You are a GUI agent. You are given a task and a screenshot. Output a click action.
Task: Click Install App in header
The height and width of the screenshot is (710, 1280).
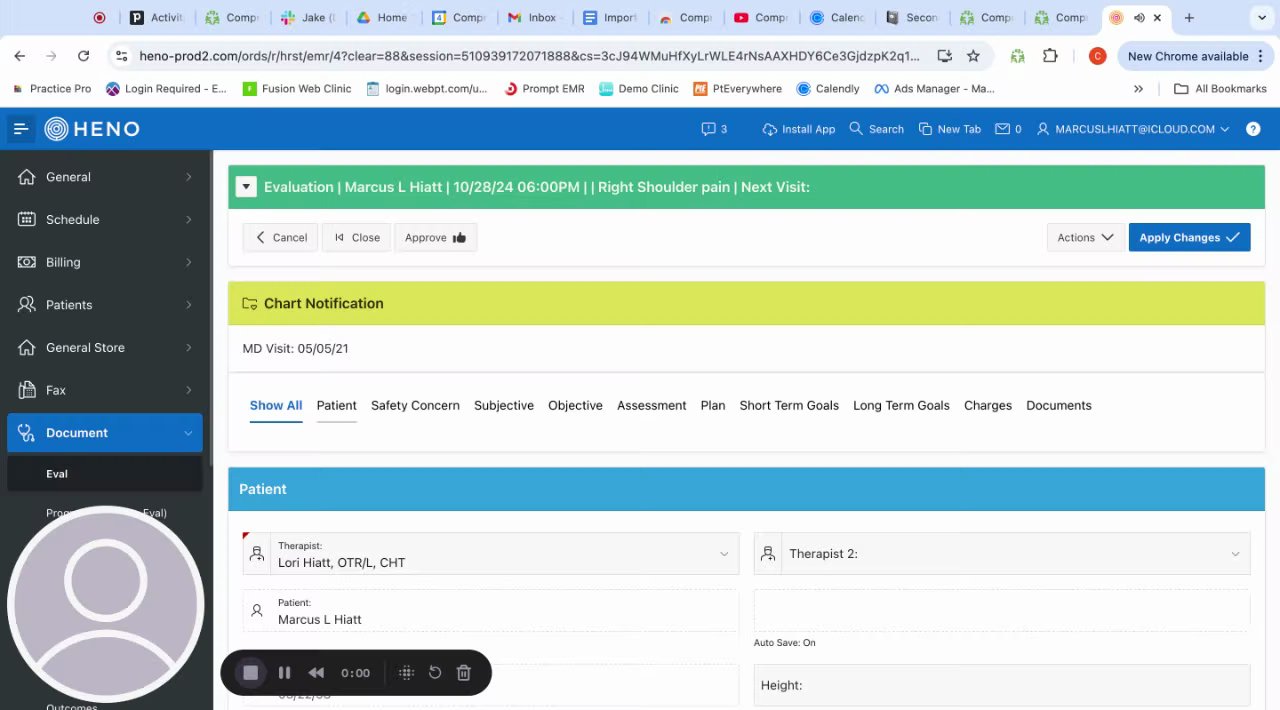(x=798, y=129)
